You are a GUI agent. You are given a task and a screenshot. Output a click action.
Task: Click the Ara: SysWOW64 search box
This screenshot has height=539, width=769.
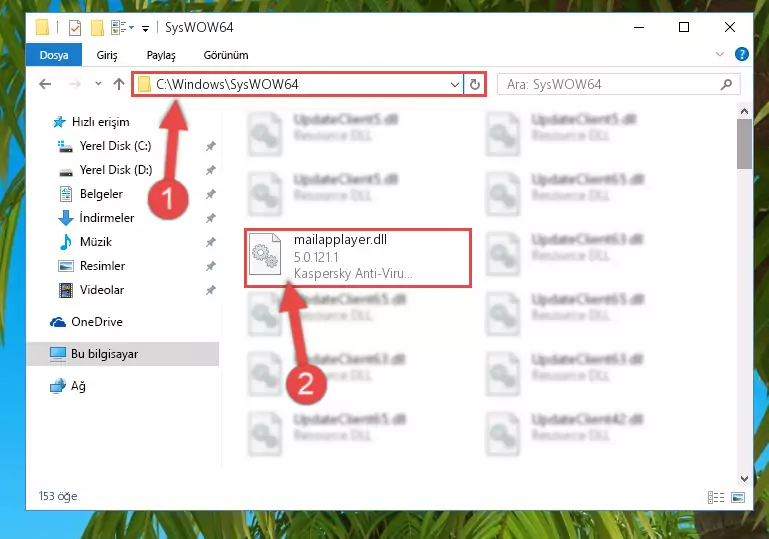pos(618,84)
